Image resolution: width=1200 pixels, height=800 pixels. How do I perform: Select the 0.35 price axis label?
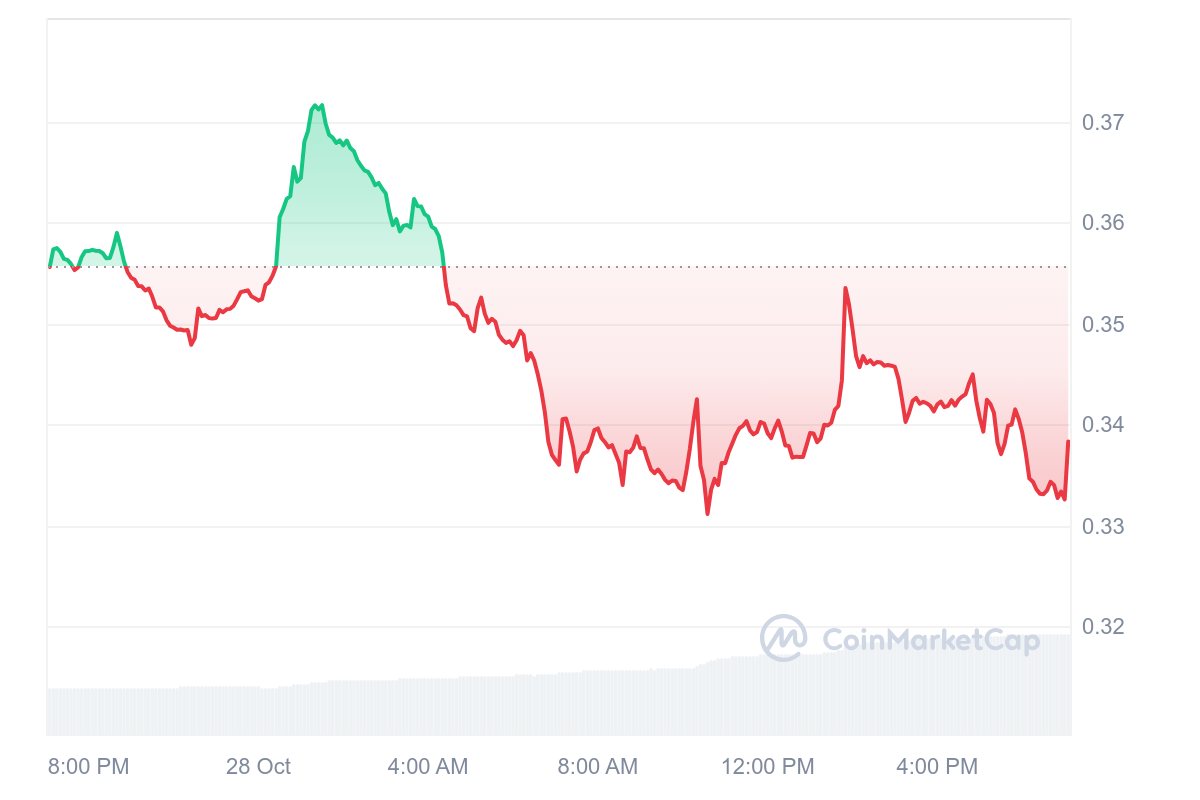click(1103, 325)
